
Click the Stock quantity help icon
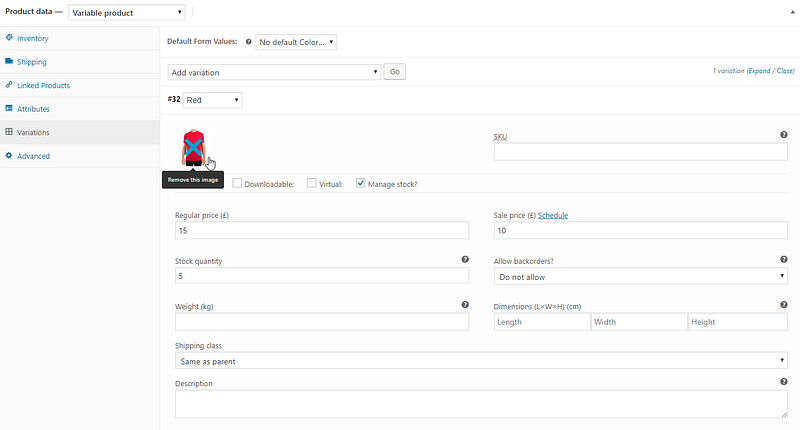tap(465, 259)
